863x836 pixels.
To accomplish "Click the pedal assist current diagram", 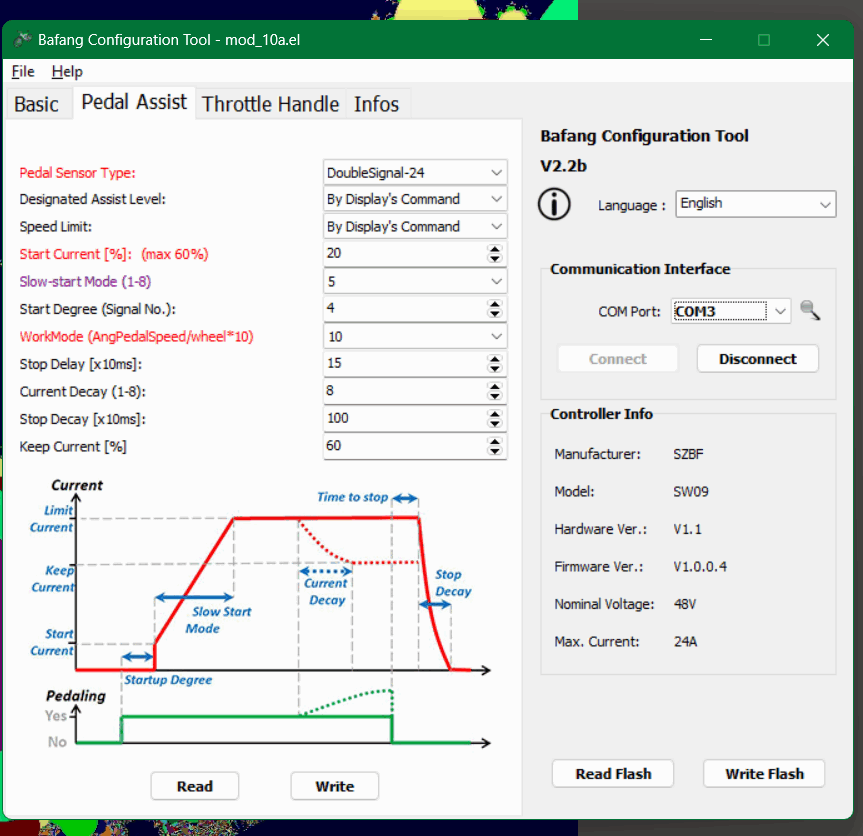I will [260, 614].
